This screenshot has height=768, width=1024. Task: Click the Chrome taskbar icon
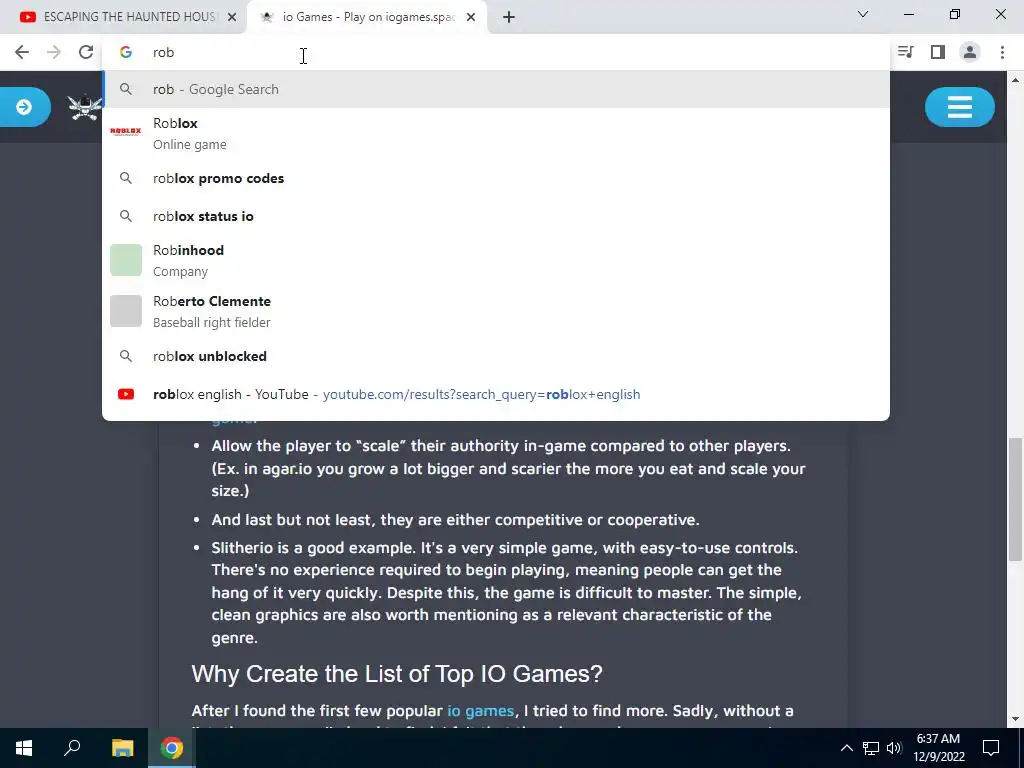(172, 748)
